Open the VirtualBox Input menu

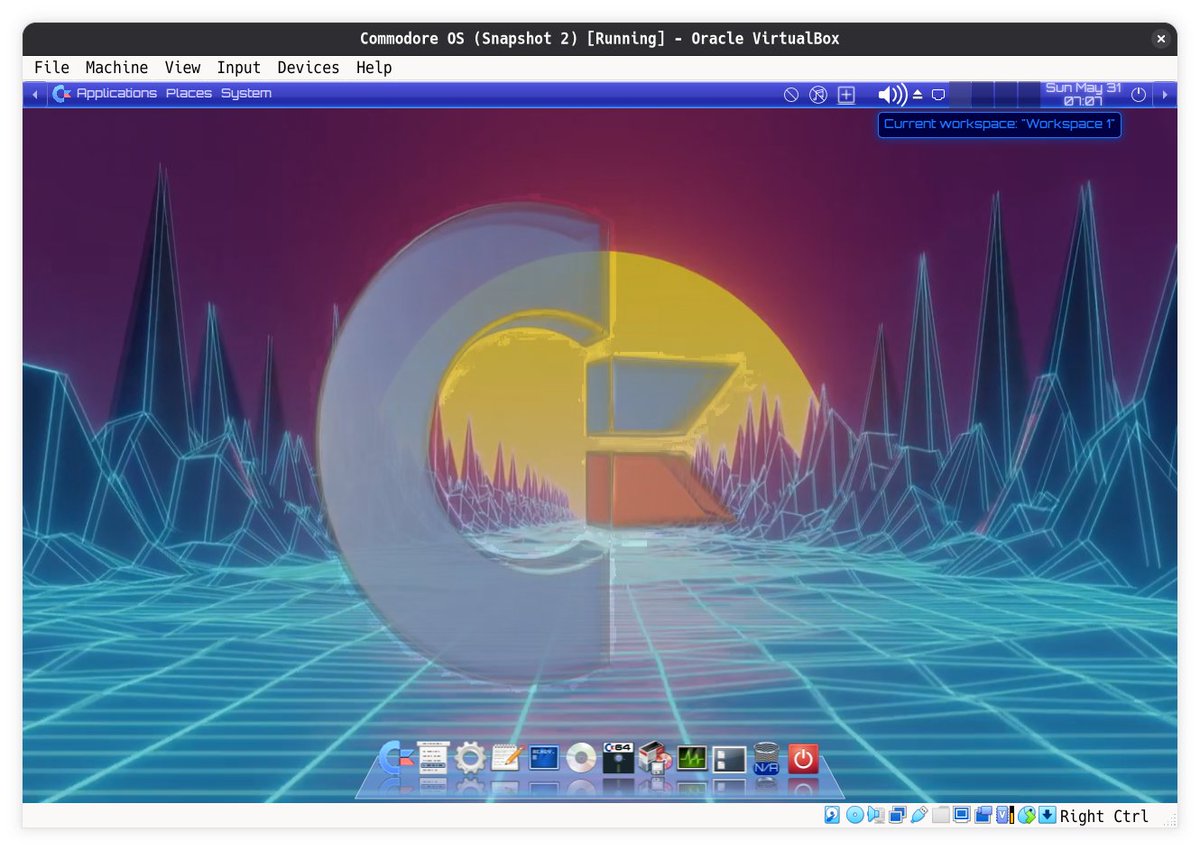239,68
